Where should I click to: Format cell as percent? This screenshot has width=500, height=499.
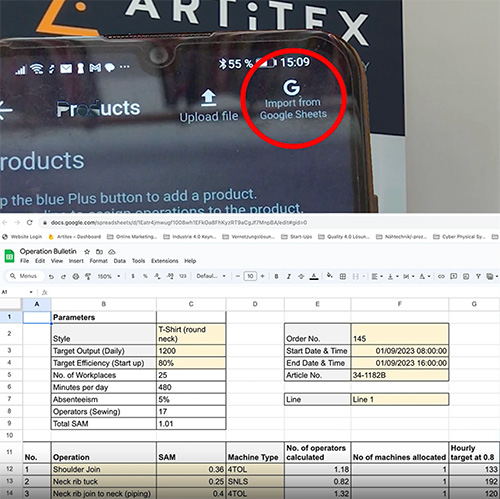145,276
